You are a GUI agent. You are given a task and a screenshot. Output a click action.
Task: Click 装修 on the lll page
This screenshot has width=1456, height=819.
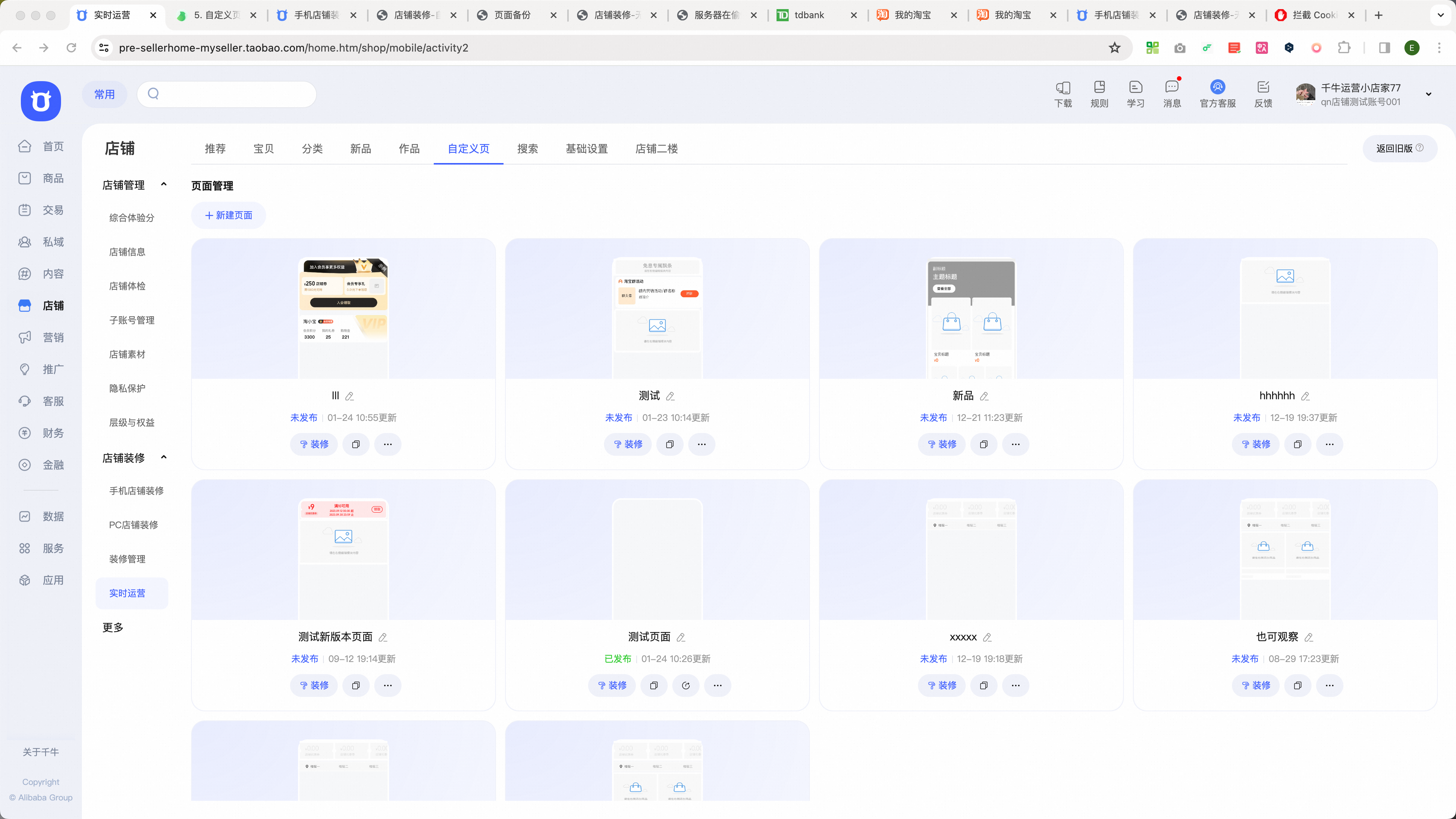pos(314,444)
